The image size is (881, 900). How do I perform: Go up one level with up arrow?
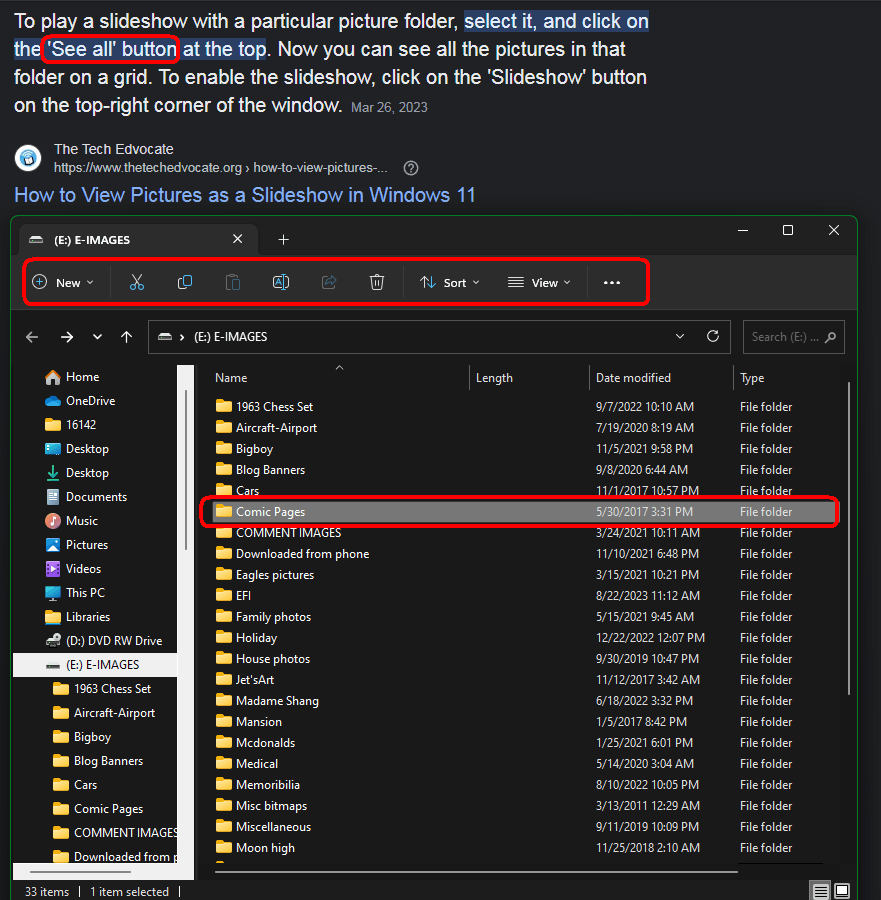[127, 337]
